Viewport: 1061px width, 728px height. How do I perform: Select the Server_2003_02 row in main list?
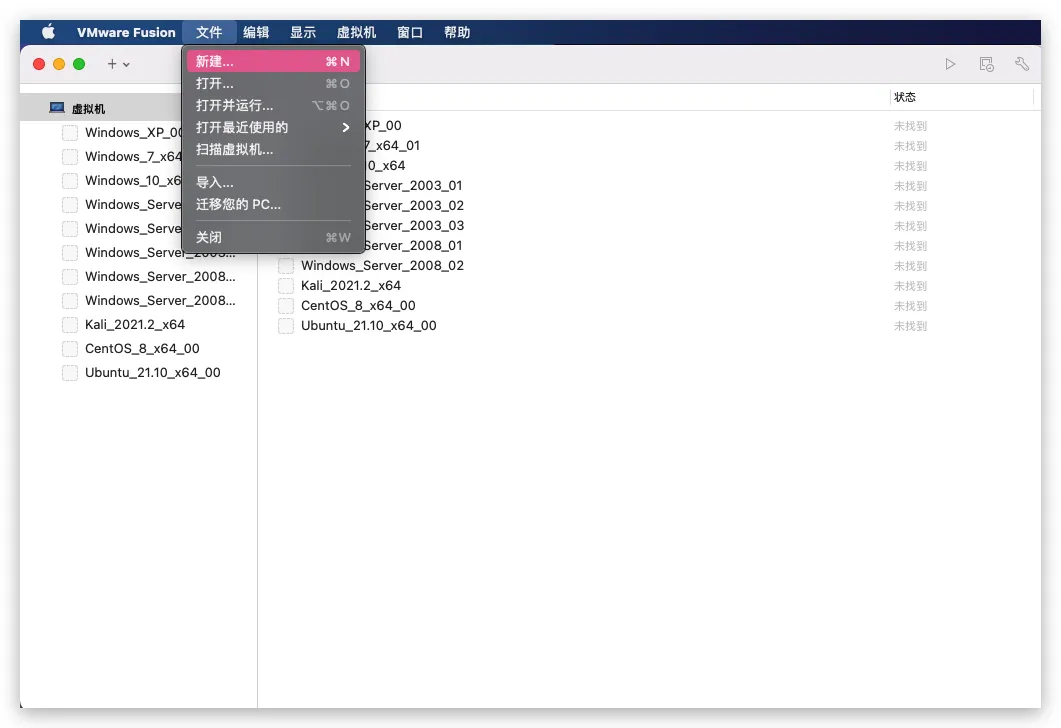coord(413,206)
